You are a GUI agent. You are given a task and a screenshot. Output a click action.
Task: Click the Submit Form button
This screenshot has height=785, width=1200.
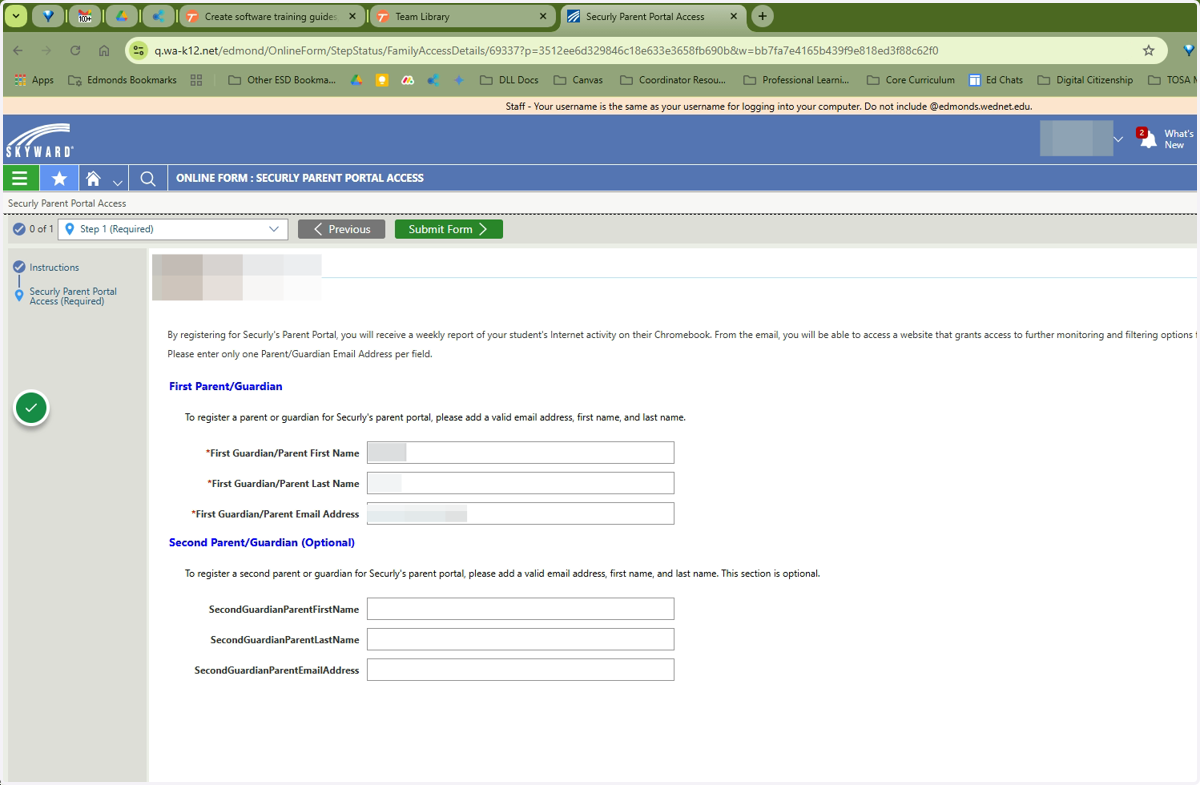pos(448,229)
